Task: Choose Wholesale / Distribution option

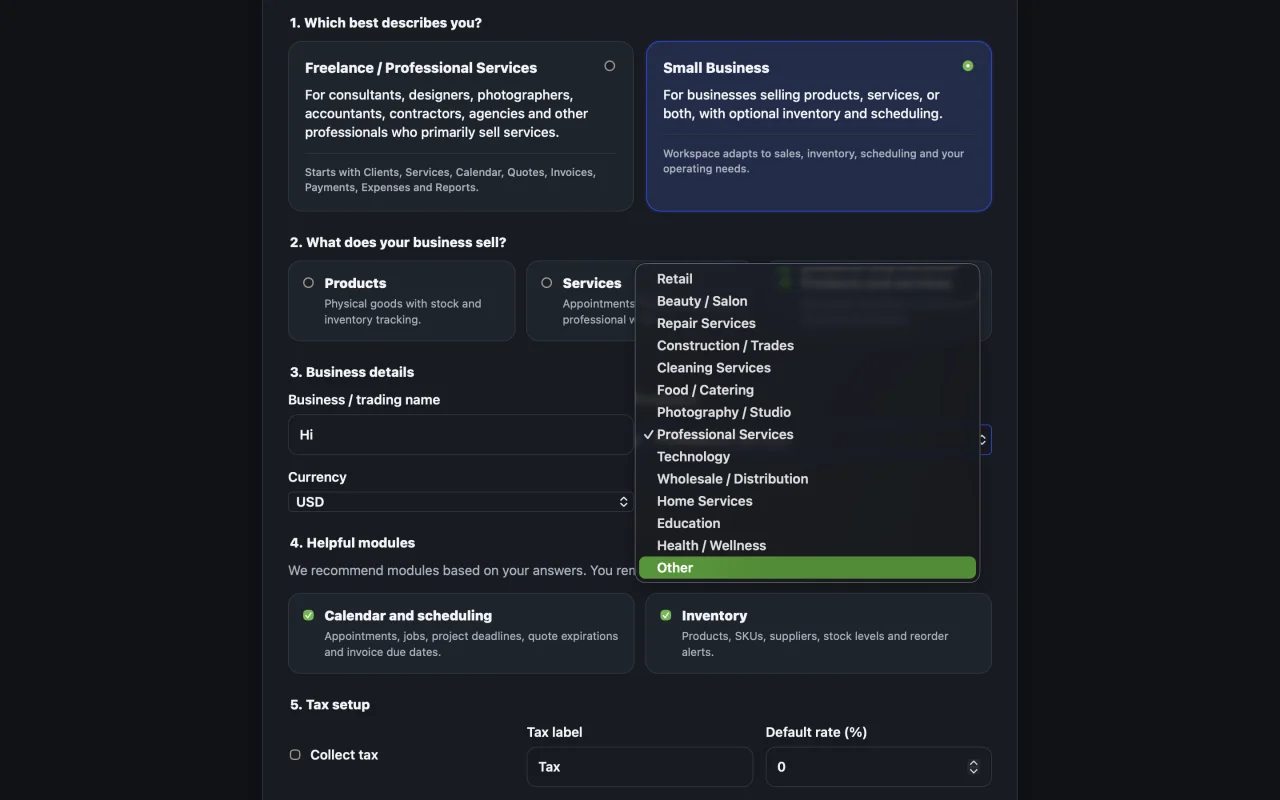Action: [x=807, y=479]
